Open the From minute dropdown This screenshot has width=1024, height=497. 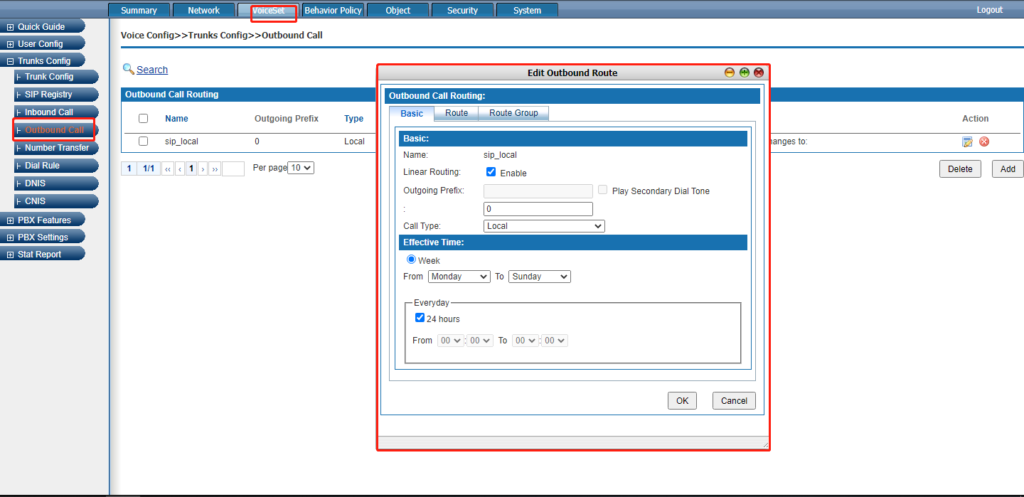click(x=480, y=340)
